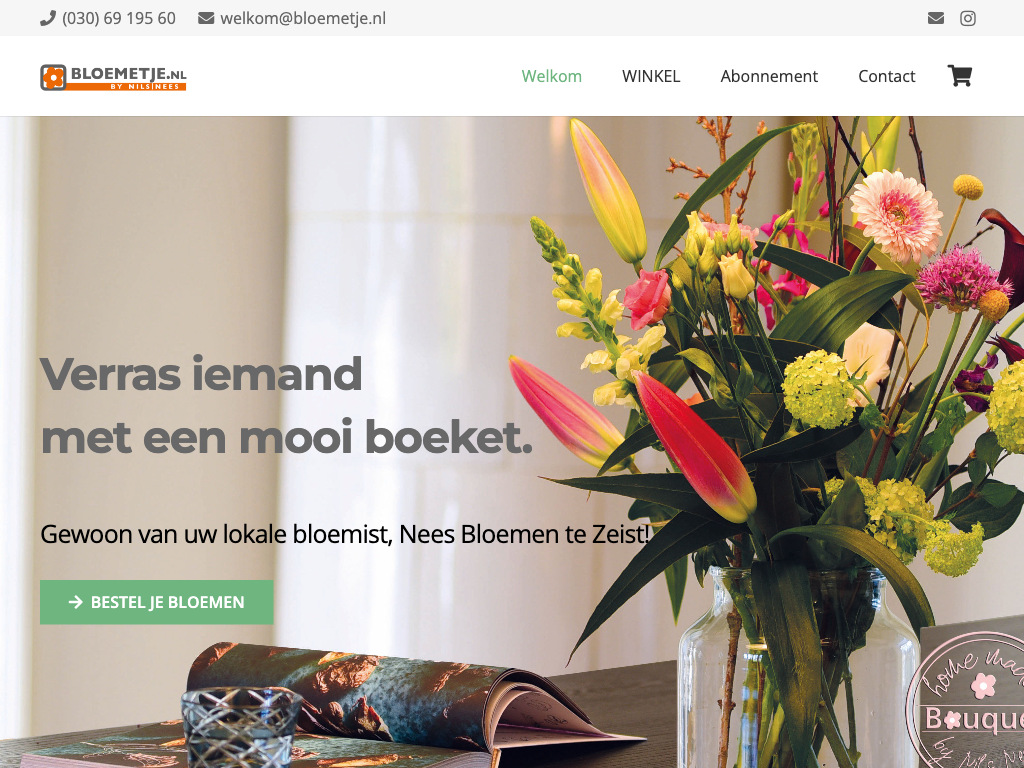Click the orange flower emblem in the logo
The image size is (1024, 768).
pyautogui.click(x=54, y=77)
